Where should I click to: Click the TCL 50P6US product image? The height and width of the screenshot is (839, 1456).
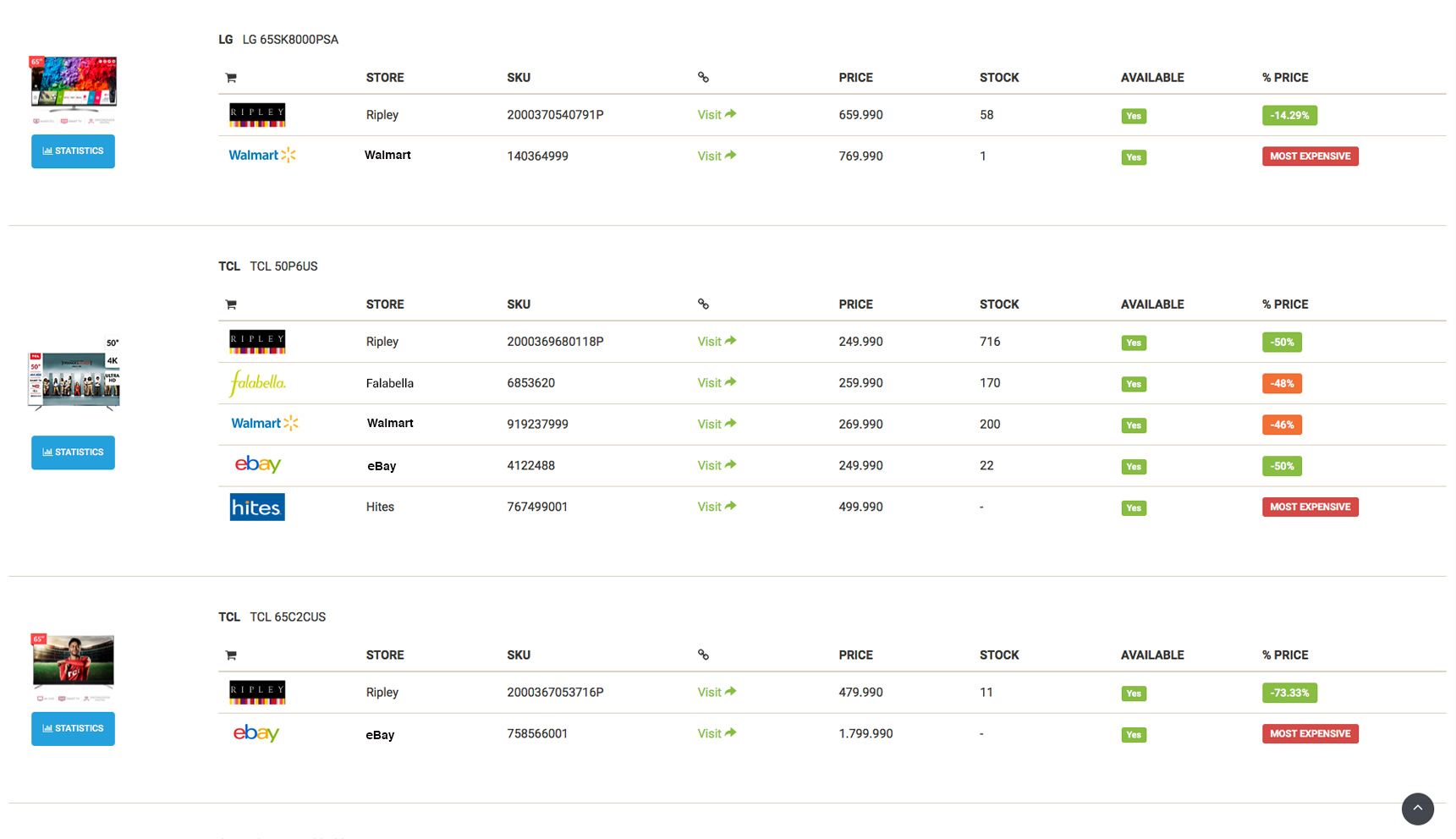(x=74, y=376)
